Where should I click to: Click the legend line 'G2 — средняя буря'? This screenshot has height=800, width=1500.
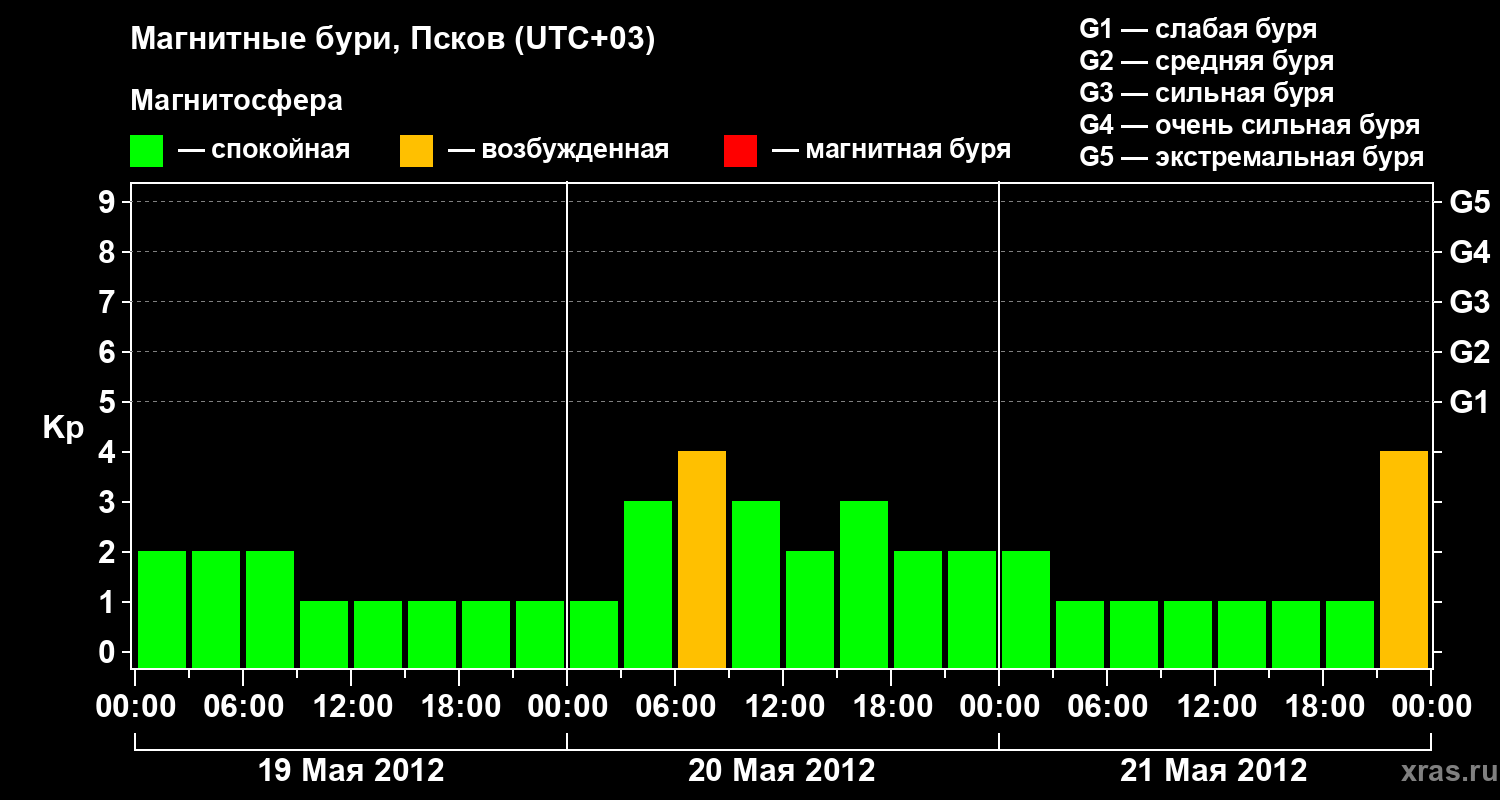pos(1206,61)
